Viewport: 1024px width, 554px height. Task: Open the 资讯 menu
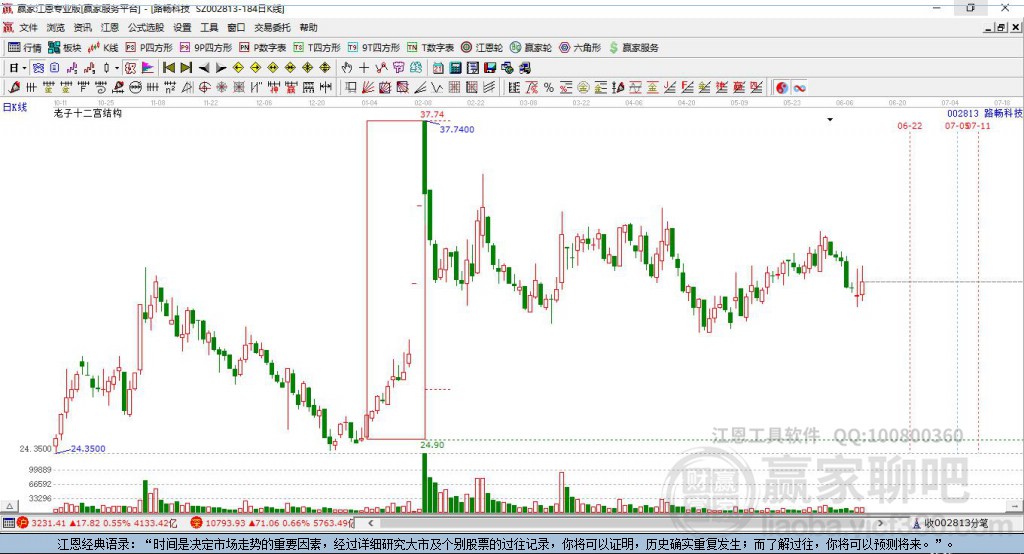82,27
